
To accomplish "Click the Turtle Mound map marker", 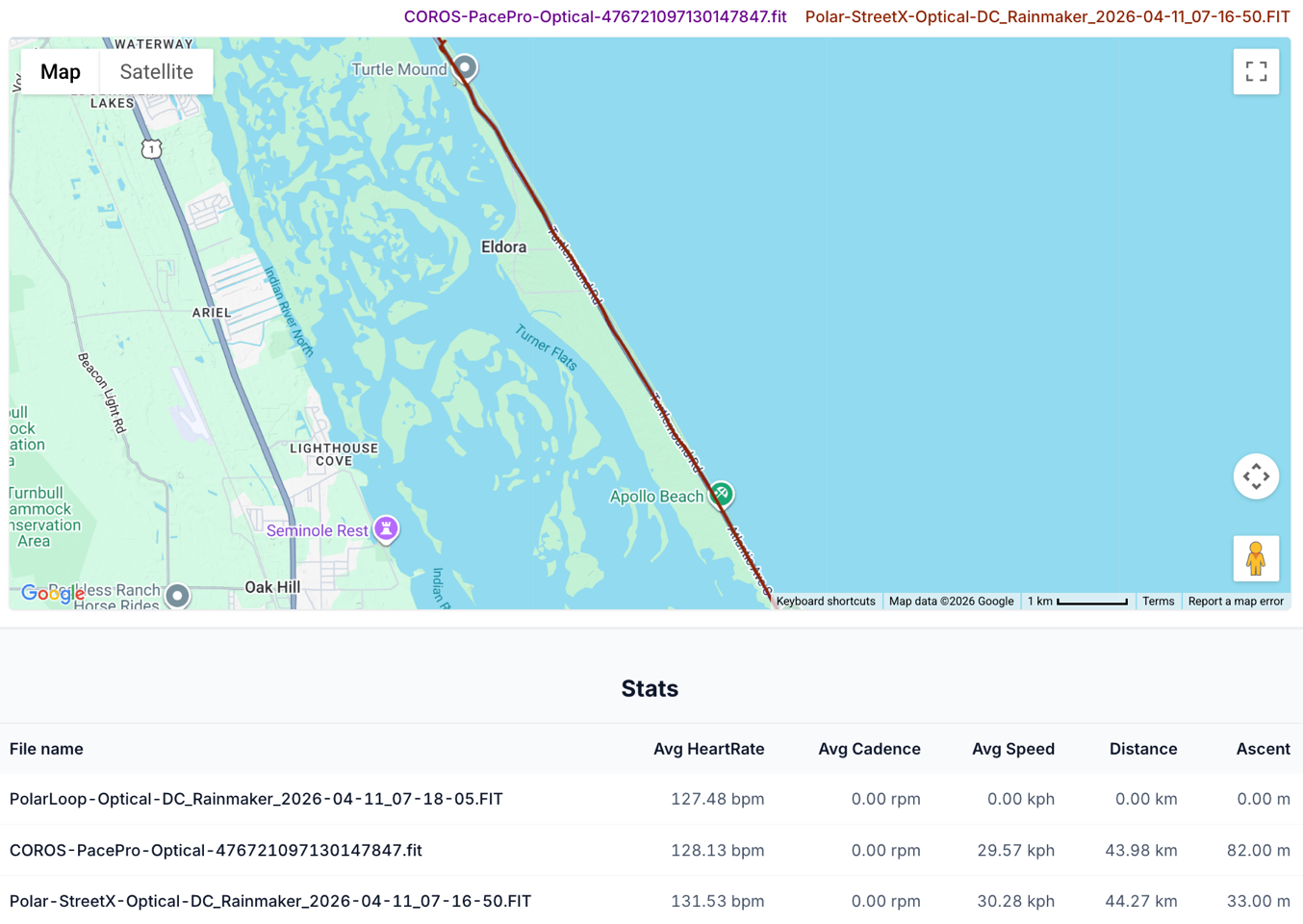I will click(x=465, y=67).
